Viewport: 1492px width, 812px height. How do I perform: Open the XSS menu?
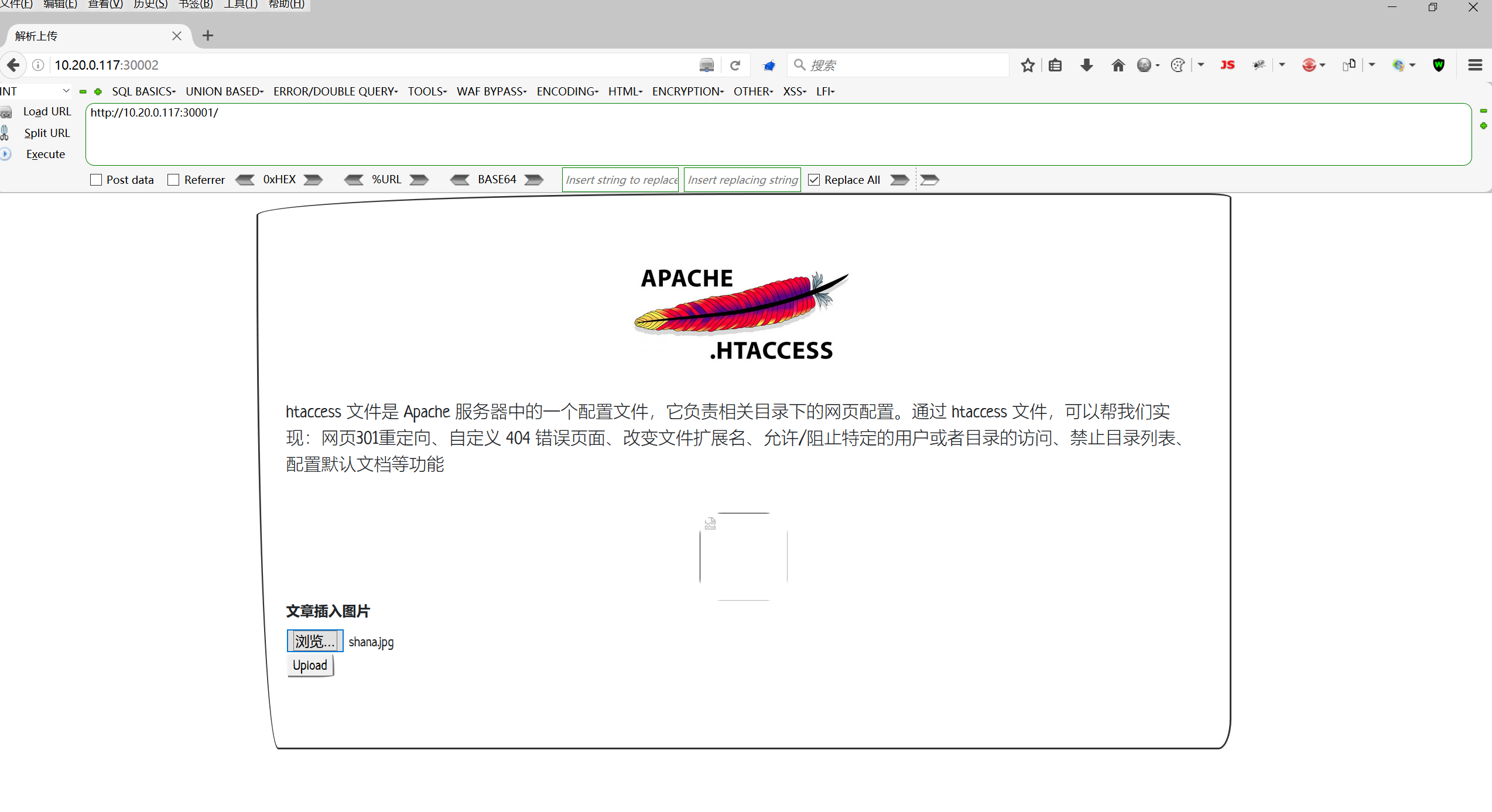[794, 91]
